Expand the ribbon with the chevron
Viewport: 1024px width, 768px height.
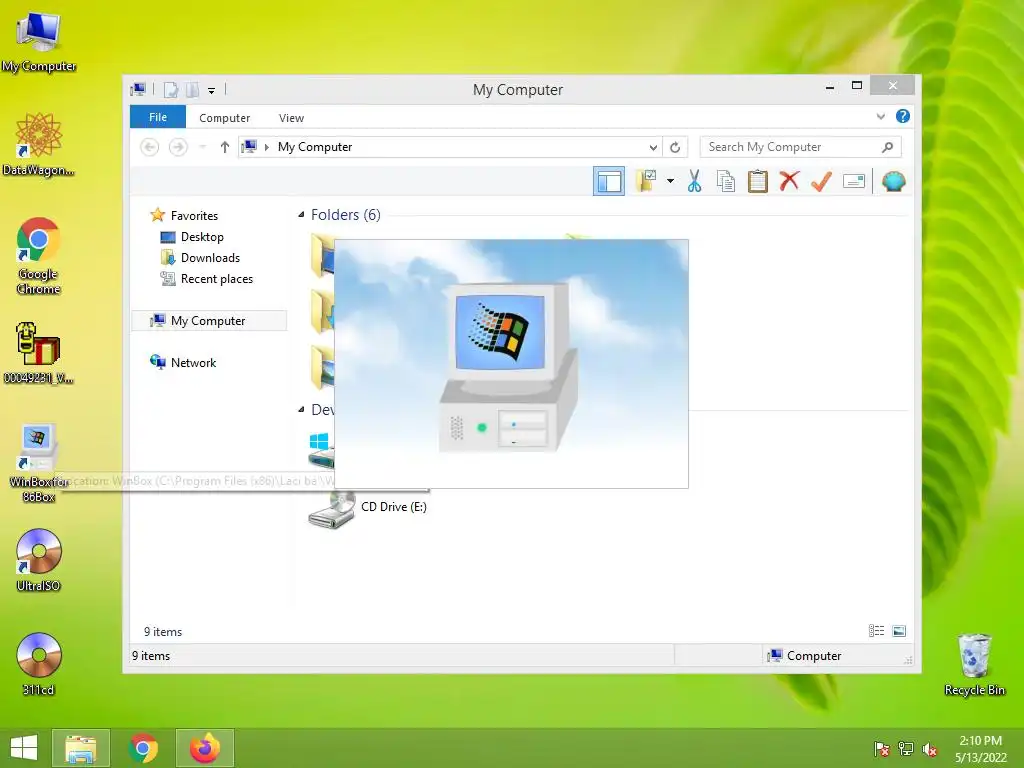click(x=880, y=116)
